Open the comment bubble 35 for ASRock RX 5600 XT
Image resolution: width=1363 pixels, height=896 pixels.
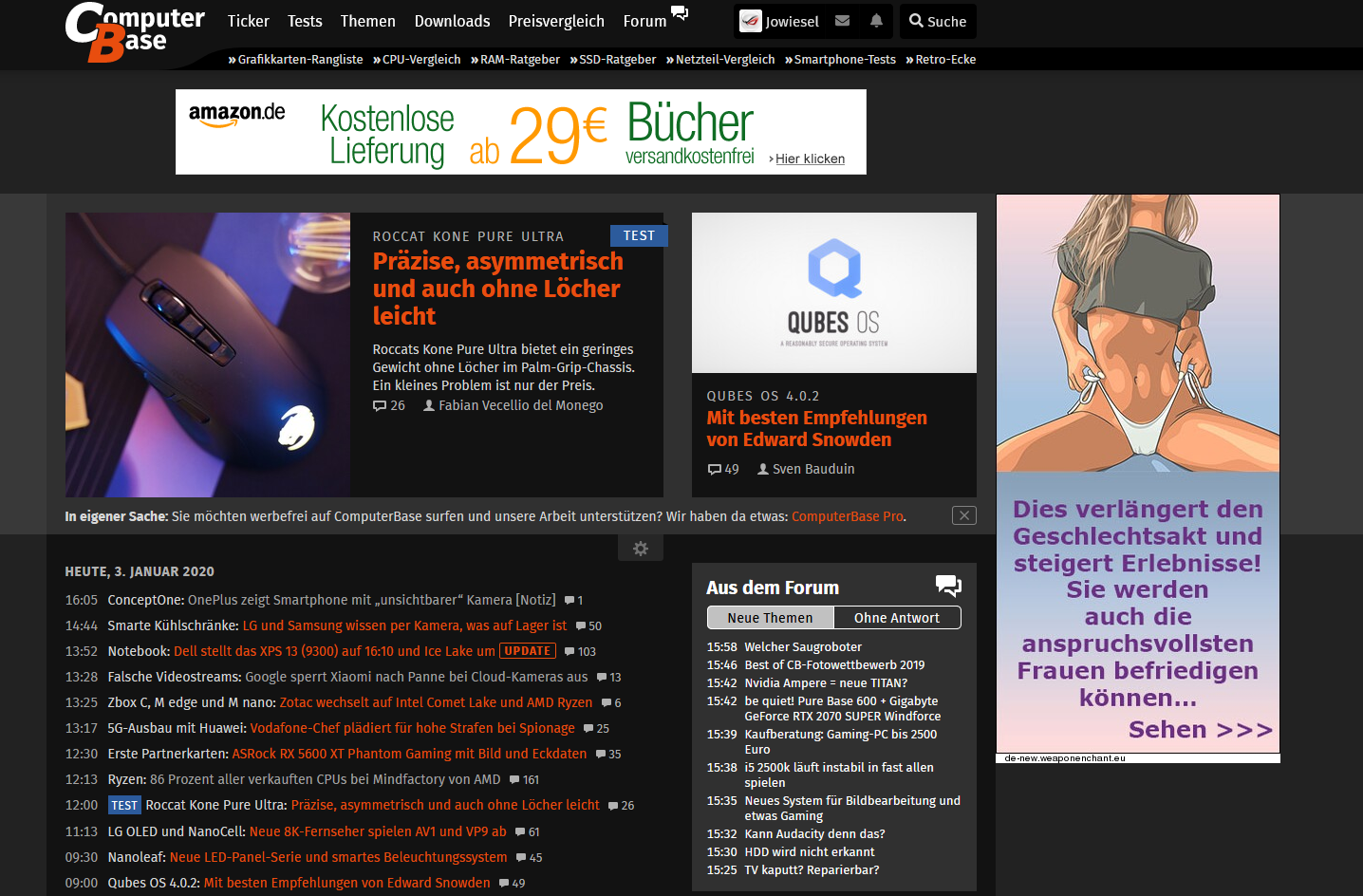(x=608, y=755)
